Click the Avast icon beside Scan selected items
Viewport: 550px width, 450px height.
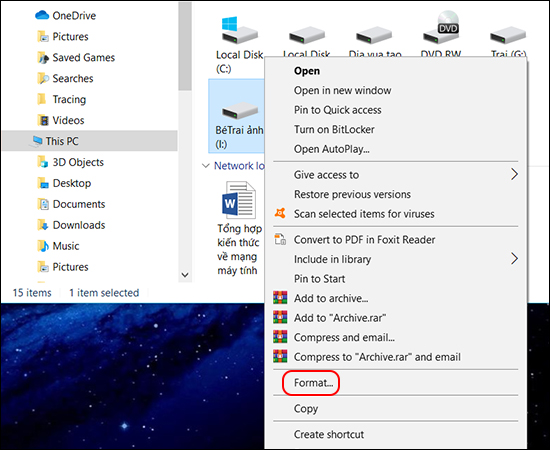[x=280, y=213]
